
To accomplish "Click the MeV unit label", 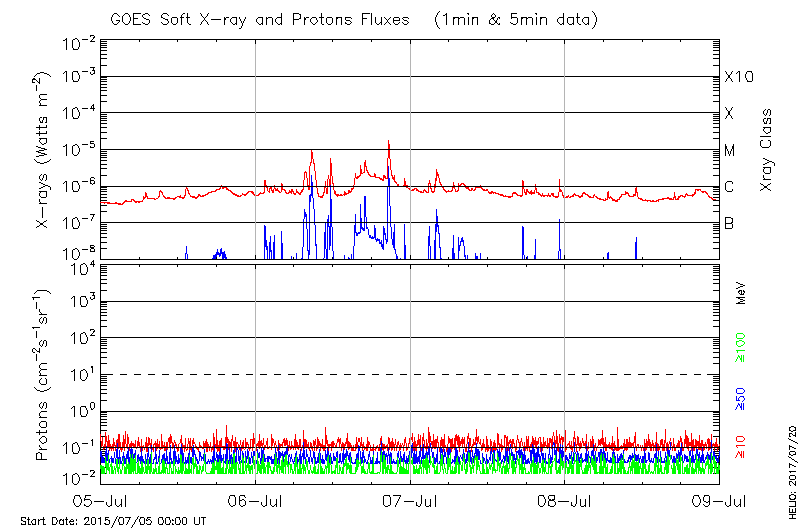I will tap(742, 295).
